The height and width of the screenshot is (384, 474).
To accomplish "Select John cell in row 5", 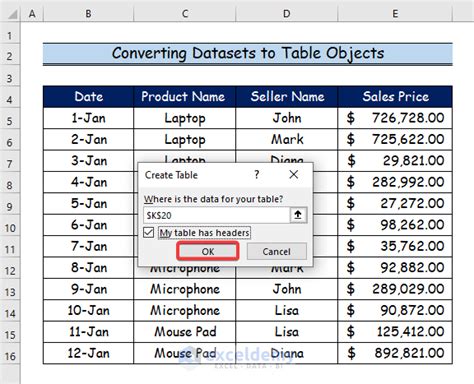I will (287, 118).
